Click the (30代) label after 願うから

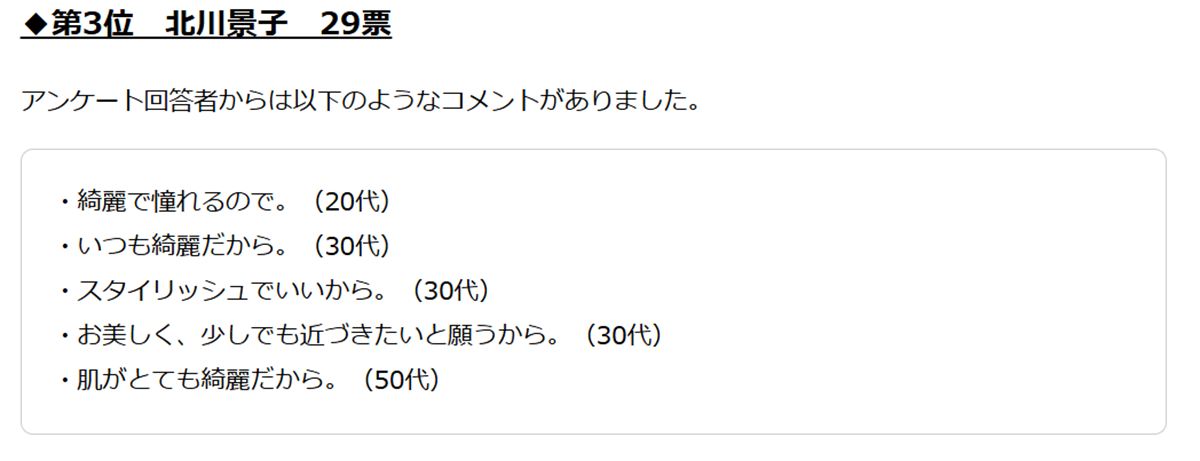pyautogui.click(x=622, y=336)
